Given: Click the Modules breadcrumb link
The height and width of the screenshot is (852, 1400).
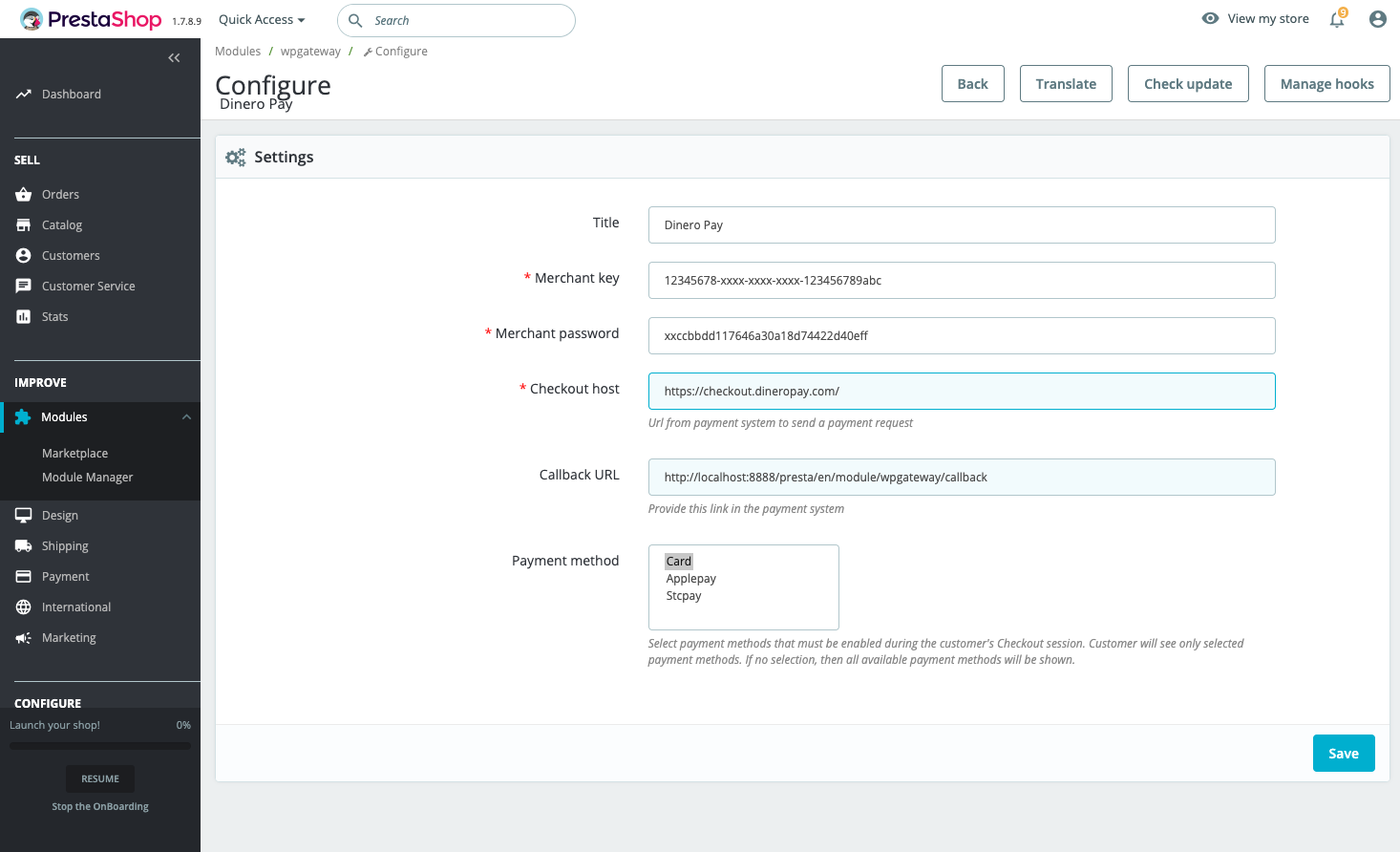Looking at the screenshot, I should click(238, 52).
